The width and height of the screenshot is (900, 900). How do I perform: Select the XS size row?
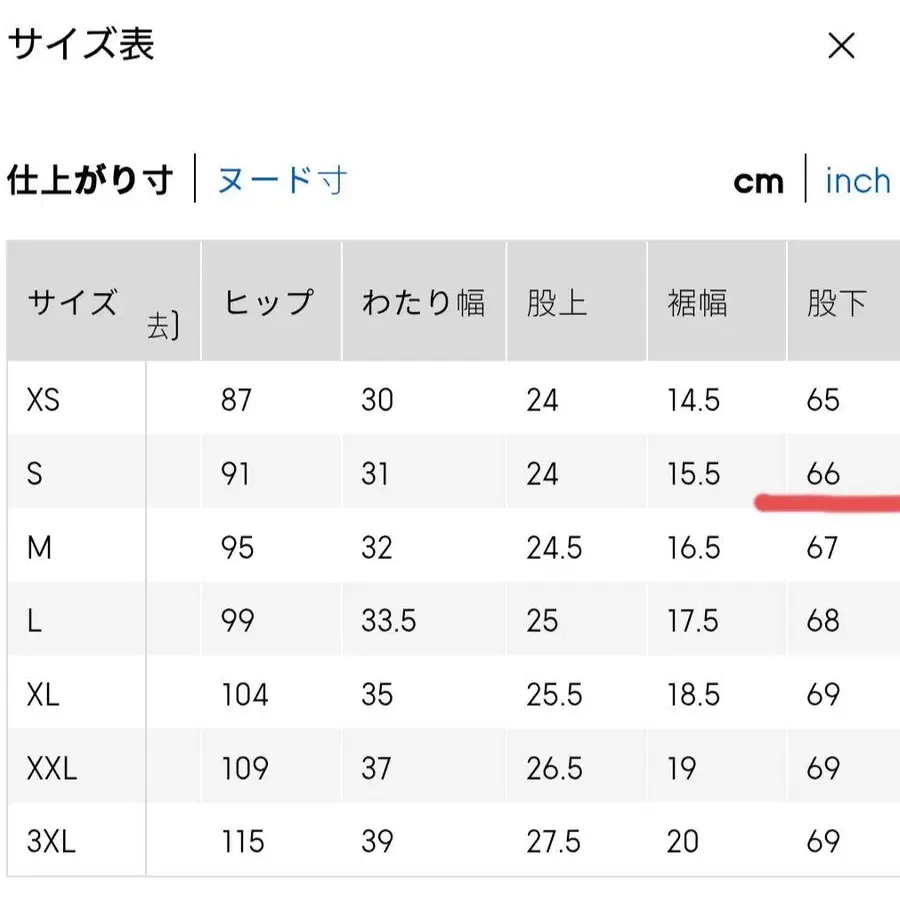(x=41, y=399)
